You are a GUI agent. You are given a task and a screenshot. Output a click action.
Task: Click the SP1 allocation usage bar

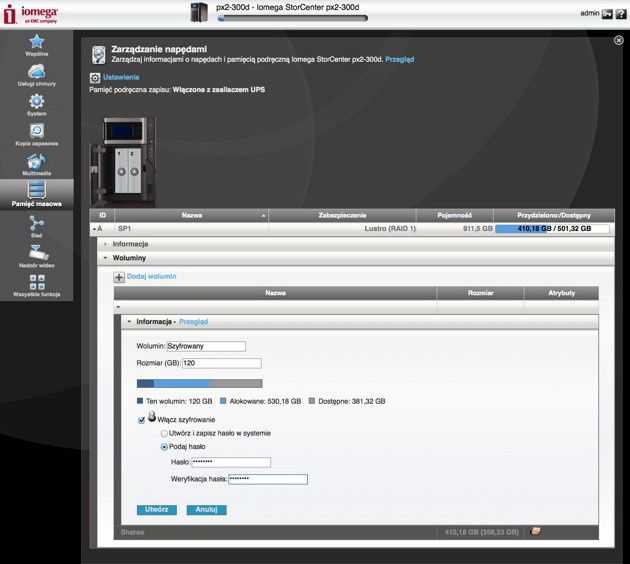pyautogui.click(x=552, y=229)
